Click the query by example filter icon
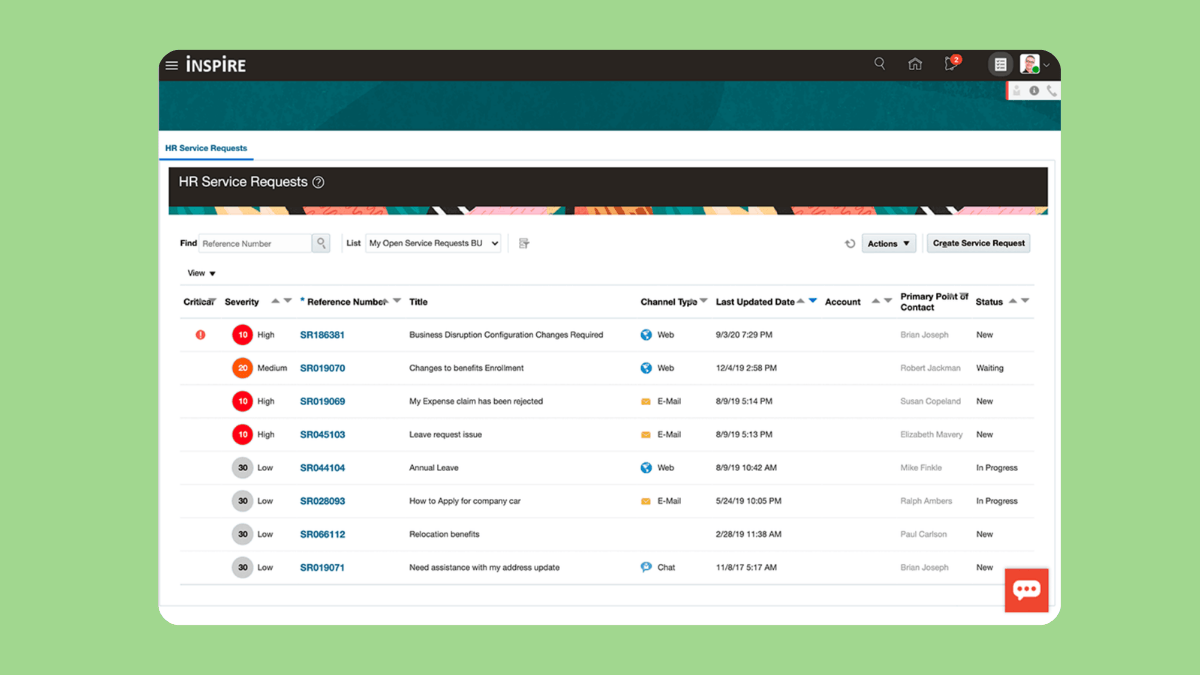The image size is (1200, 675). [x=522, y=242]
